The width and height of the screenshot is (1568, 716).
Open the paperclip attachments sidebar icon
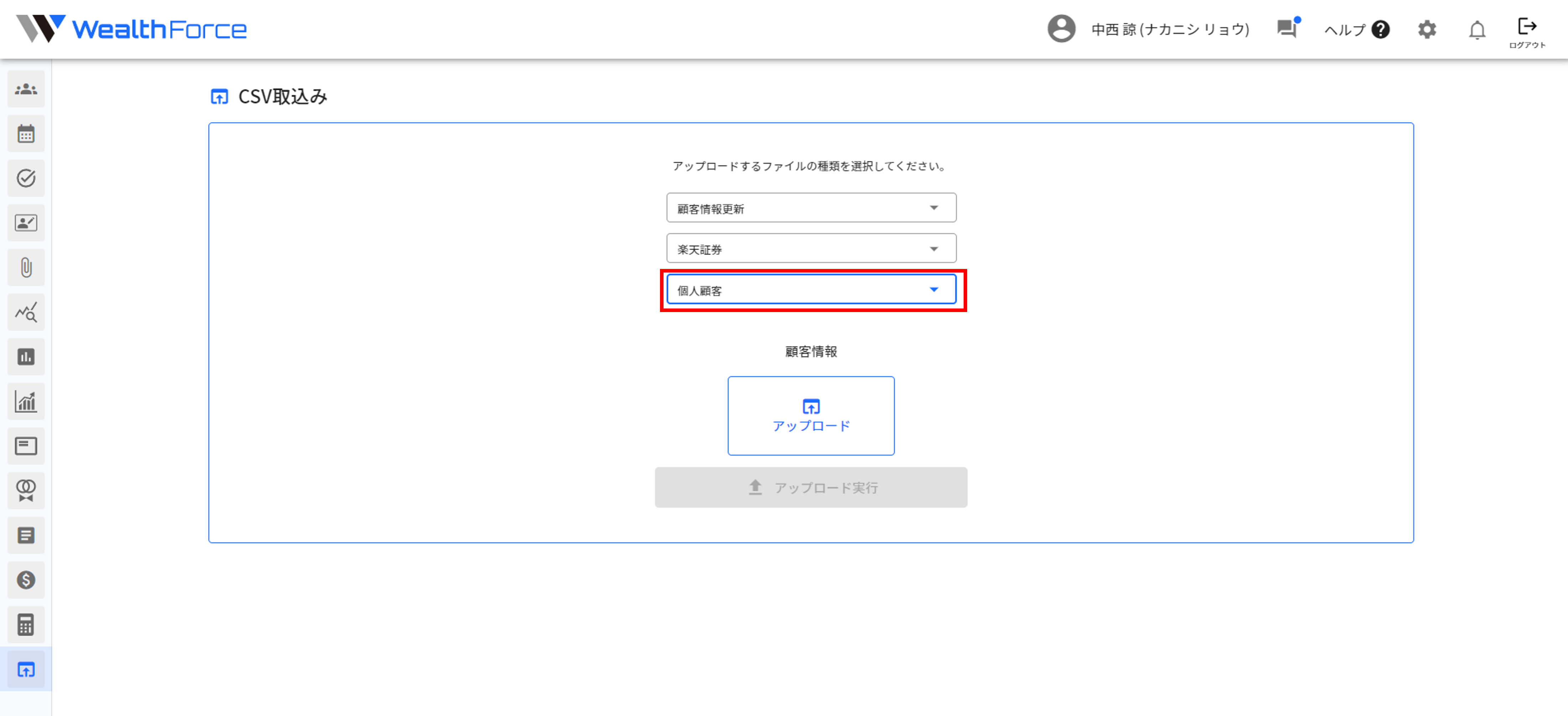tap(26, 268)
